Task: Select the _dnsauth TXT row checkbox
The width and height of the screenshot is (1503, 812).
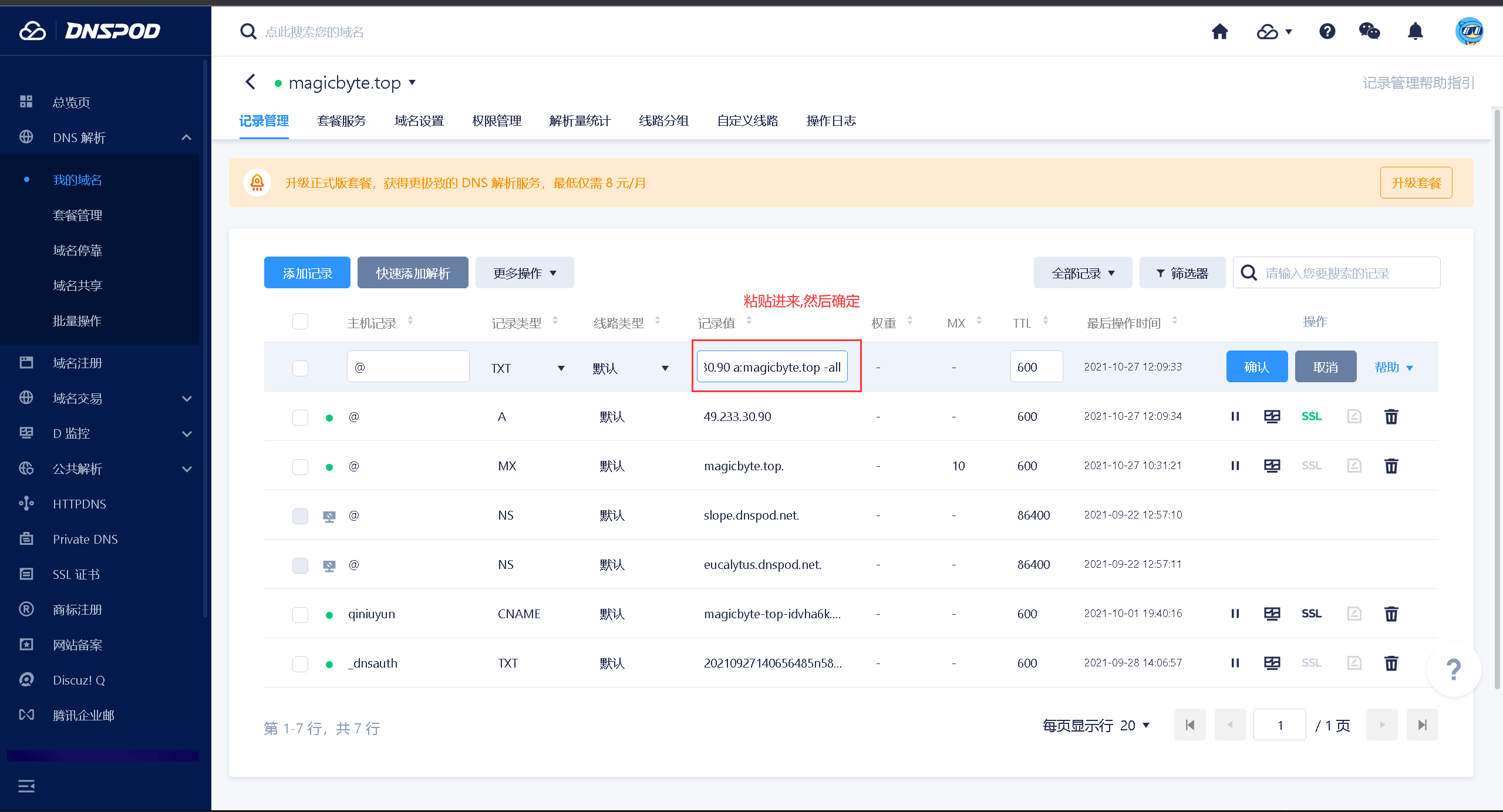Action: [300, 664]
